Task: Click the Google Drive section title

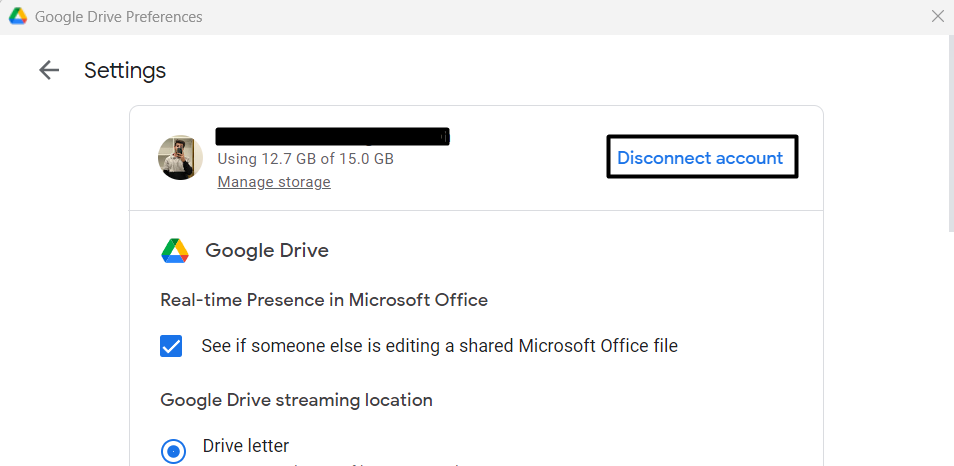Action: (267, 251)
